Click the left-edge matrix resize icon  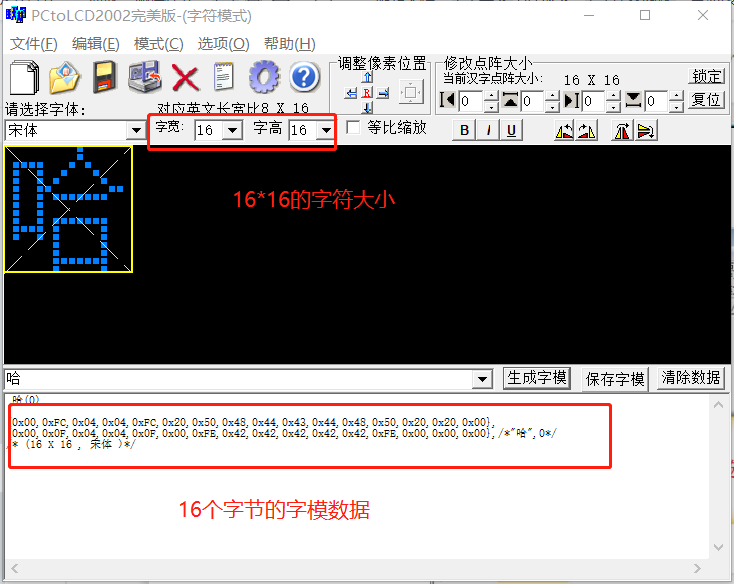(x=448, y=101)
